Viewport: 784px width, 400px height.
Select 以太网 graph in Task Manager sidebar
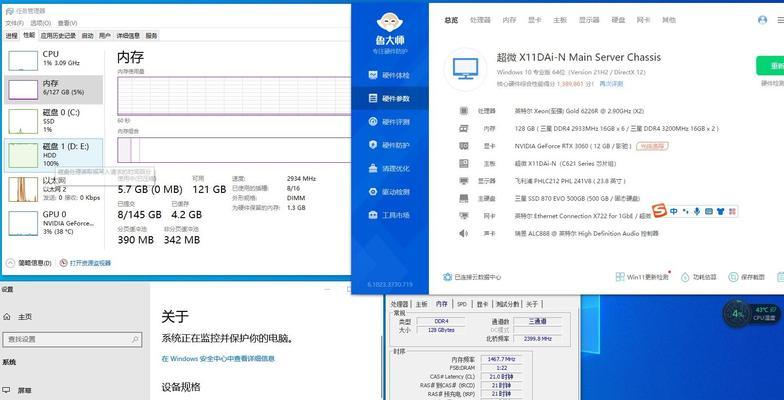[54, 189]
